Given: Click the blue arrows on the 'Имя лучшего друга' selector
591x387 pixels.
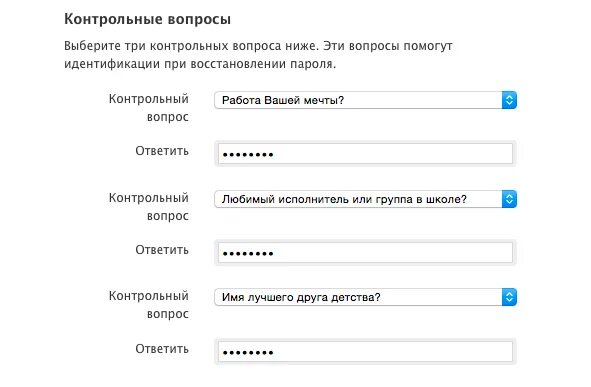Looking at the screenshot, I should pos(509,297).
